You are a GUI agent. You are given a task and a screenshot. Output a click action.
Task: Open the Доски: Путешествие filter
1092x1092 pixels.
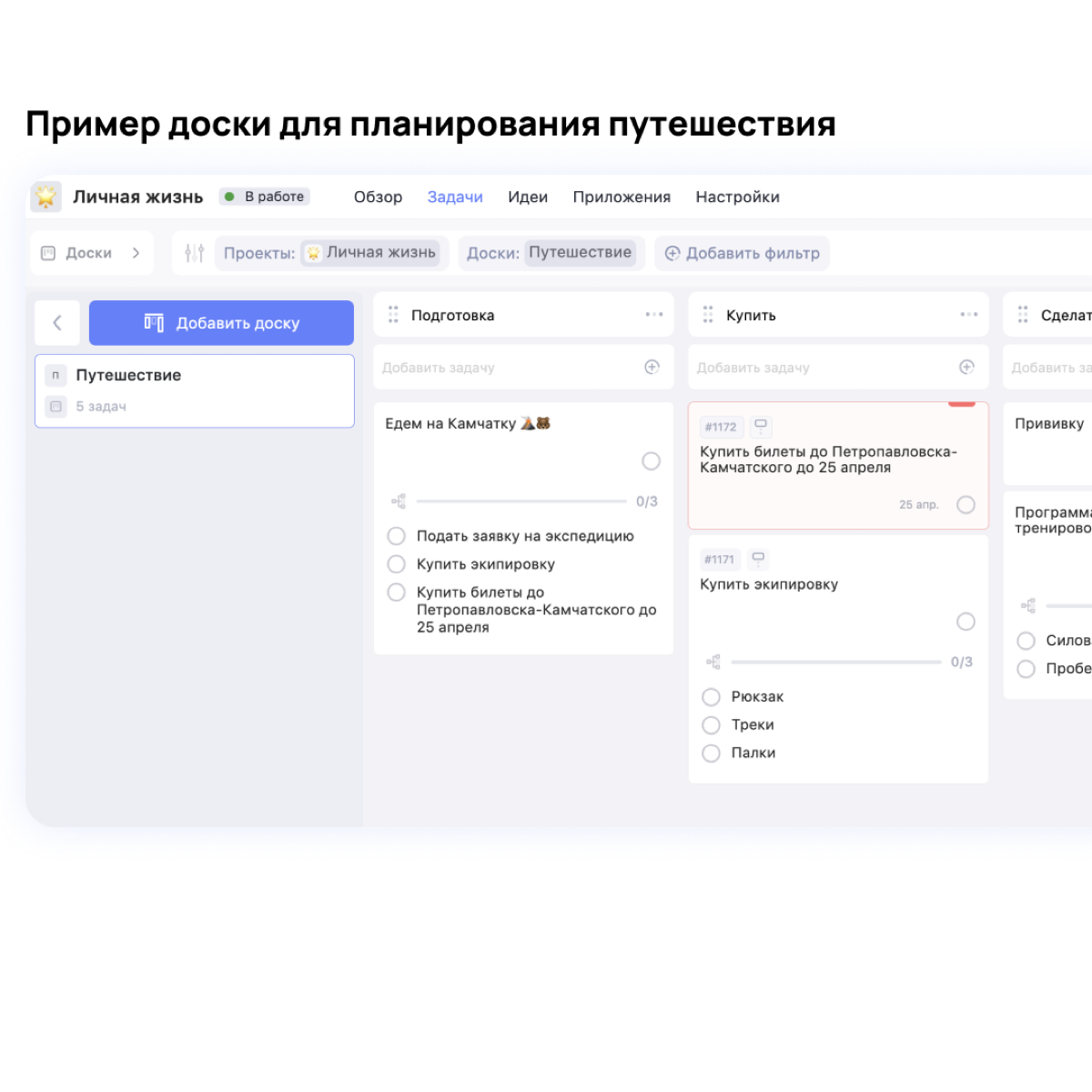tap(551, 253)
